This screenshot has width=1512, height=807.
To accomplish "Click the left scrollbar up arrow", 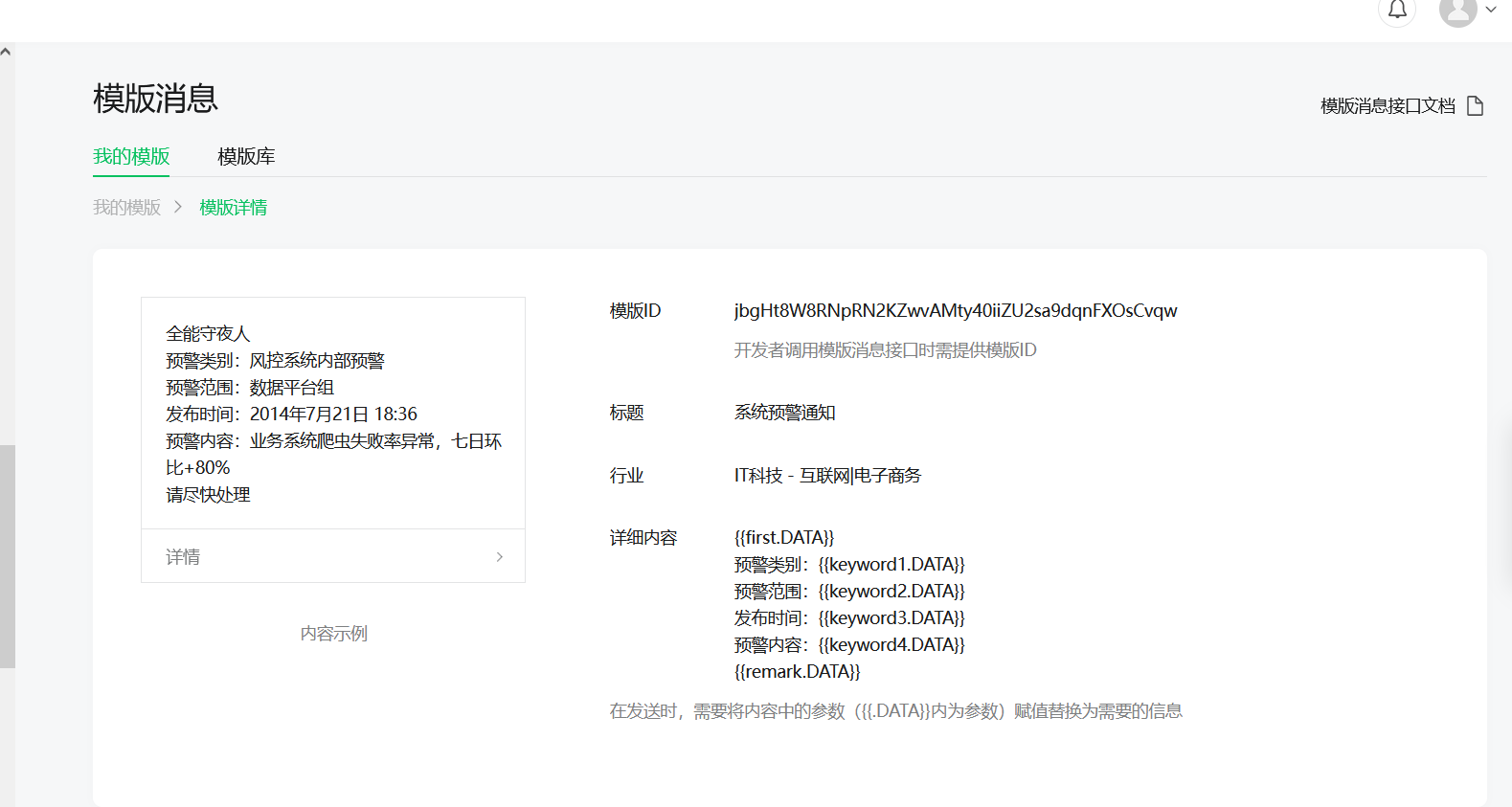I will (x=7, y=52).
